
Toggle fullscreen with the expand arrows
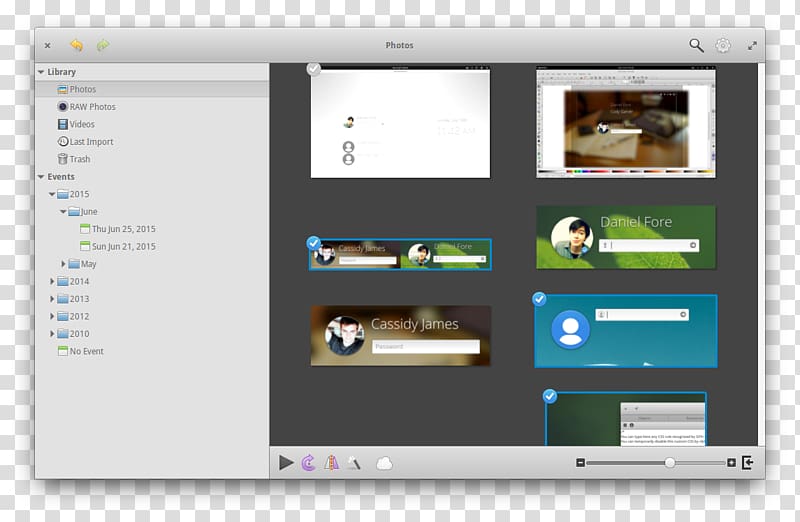tap(752, 45)
